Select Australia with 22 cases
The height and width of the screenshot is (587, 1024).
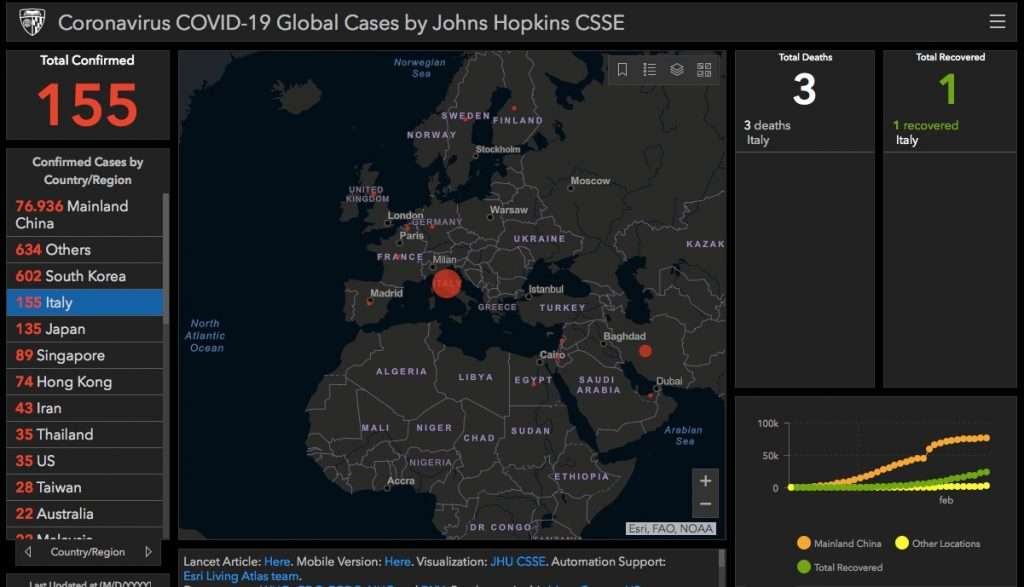85,514
